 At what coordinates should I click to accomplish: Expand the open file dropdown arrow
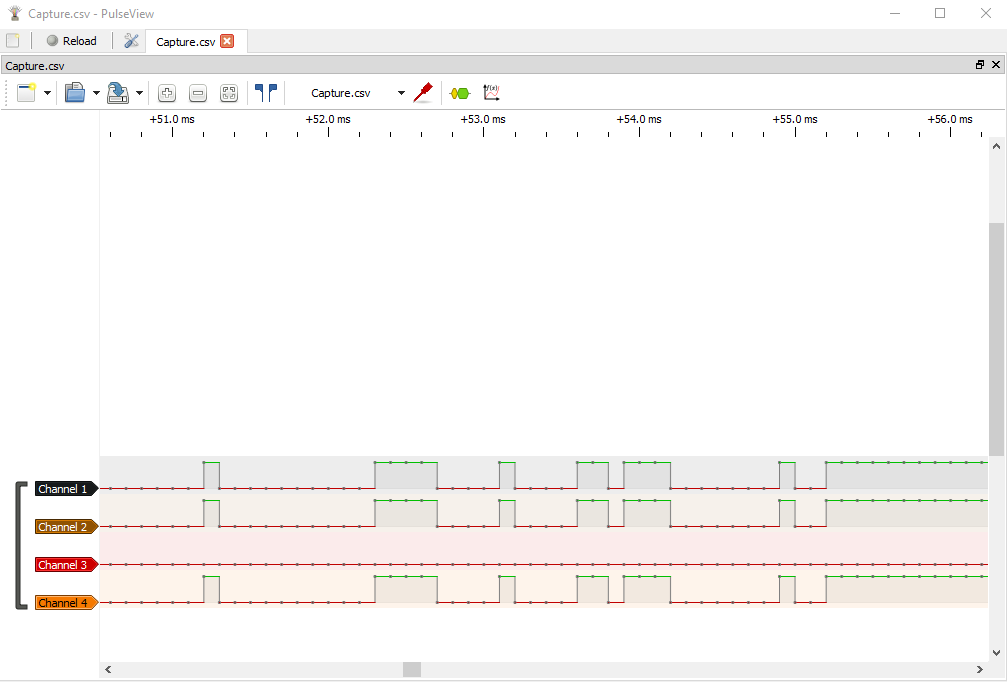point(96,93)
